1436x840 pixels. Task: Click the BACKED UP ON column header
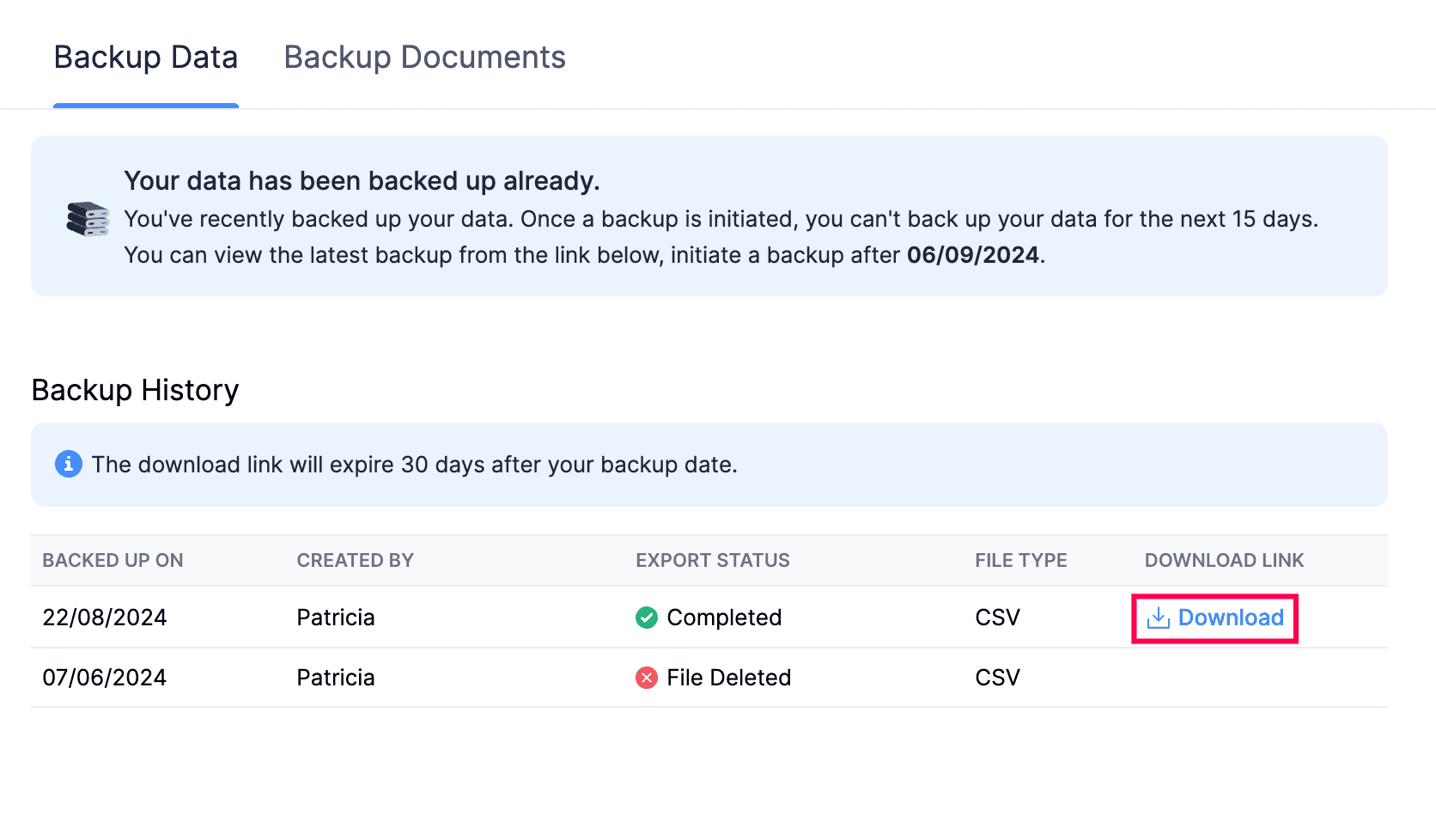(113, 560)
